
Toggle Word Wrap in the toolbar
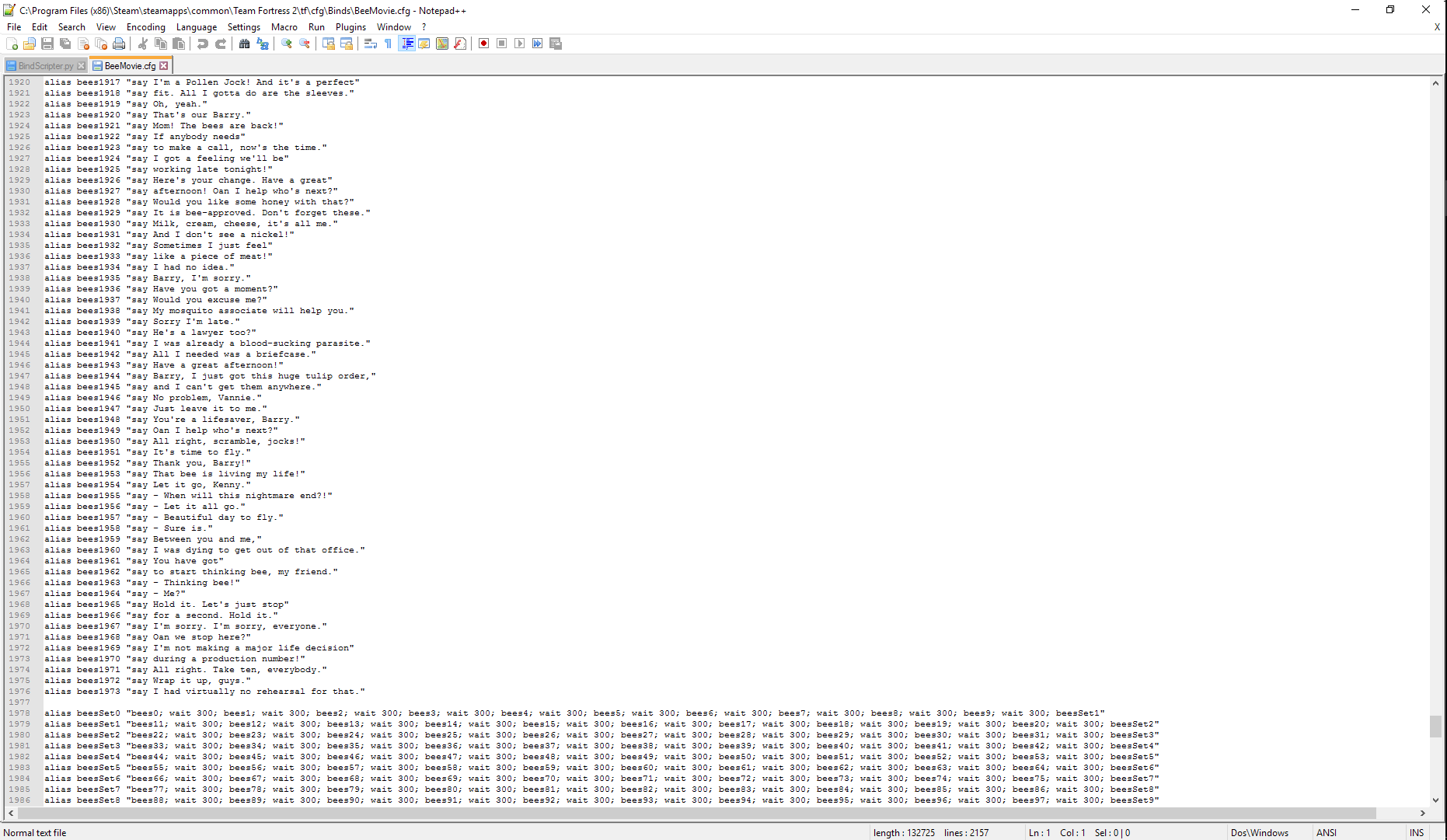[371, 44]
